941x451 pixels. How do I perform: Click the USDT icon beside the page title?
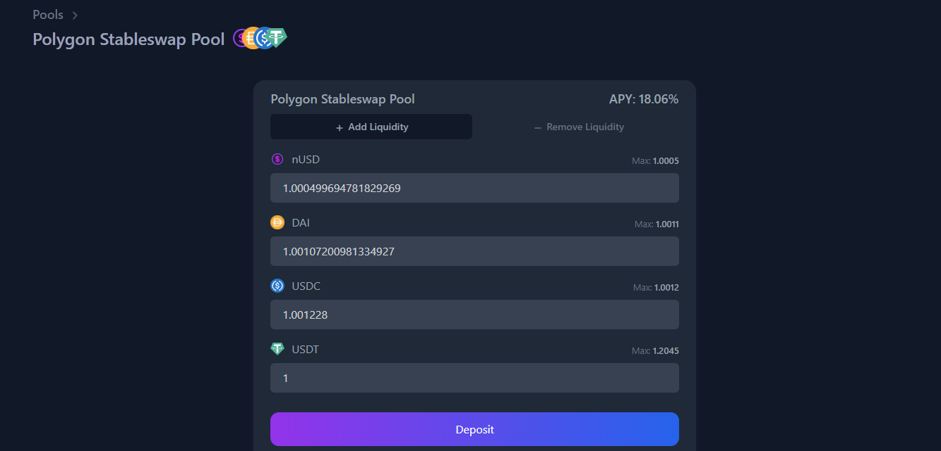tap(278, 38)
